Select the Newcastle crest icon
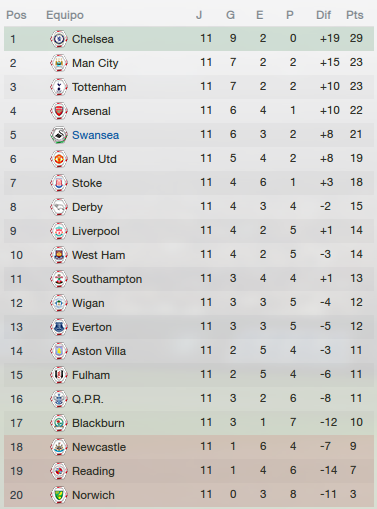377x509 pixels. 59,447
